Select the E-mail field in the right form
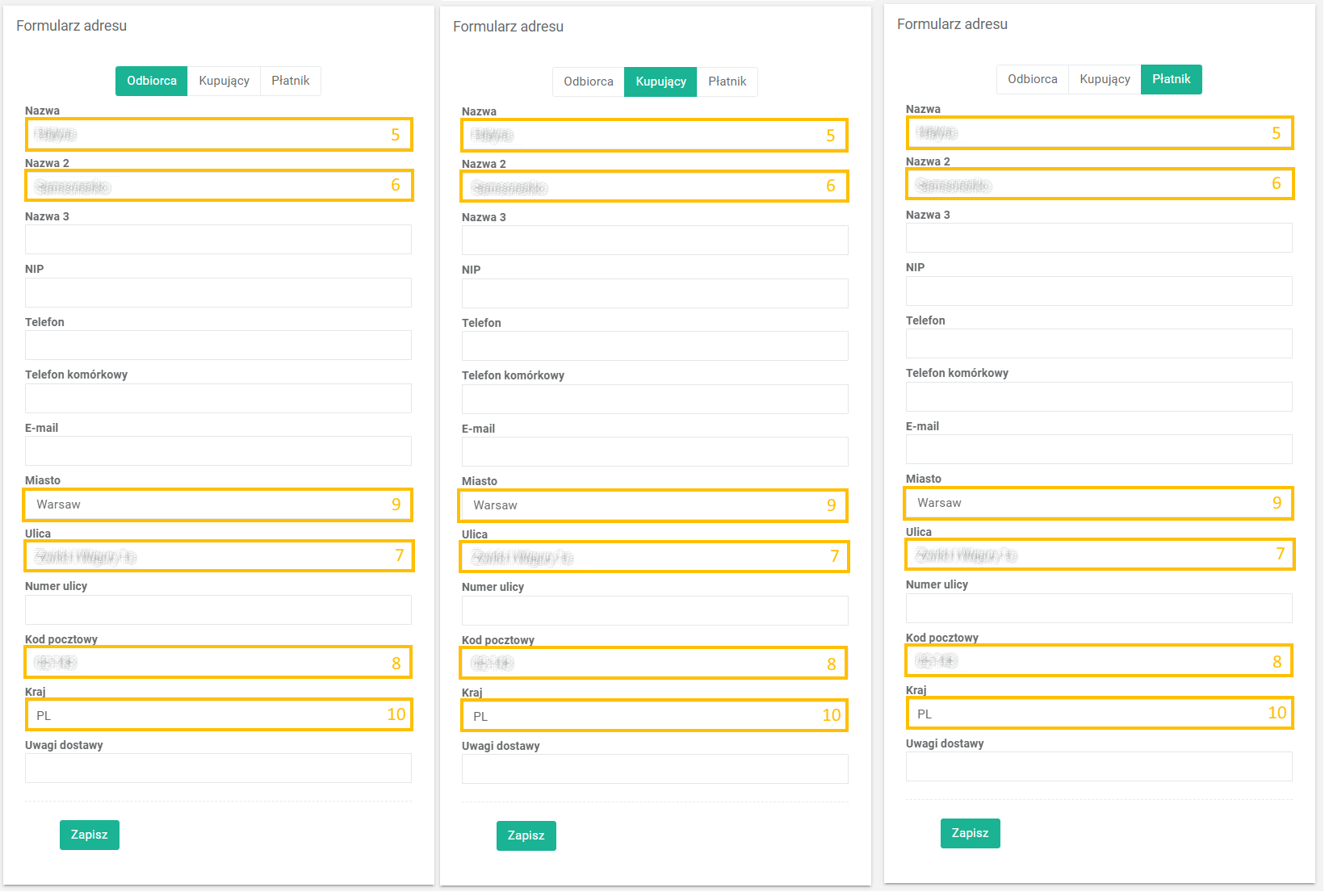Viewport: 1325px width, 896px height. [x=1099, y=449]
